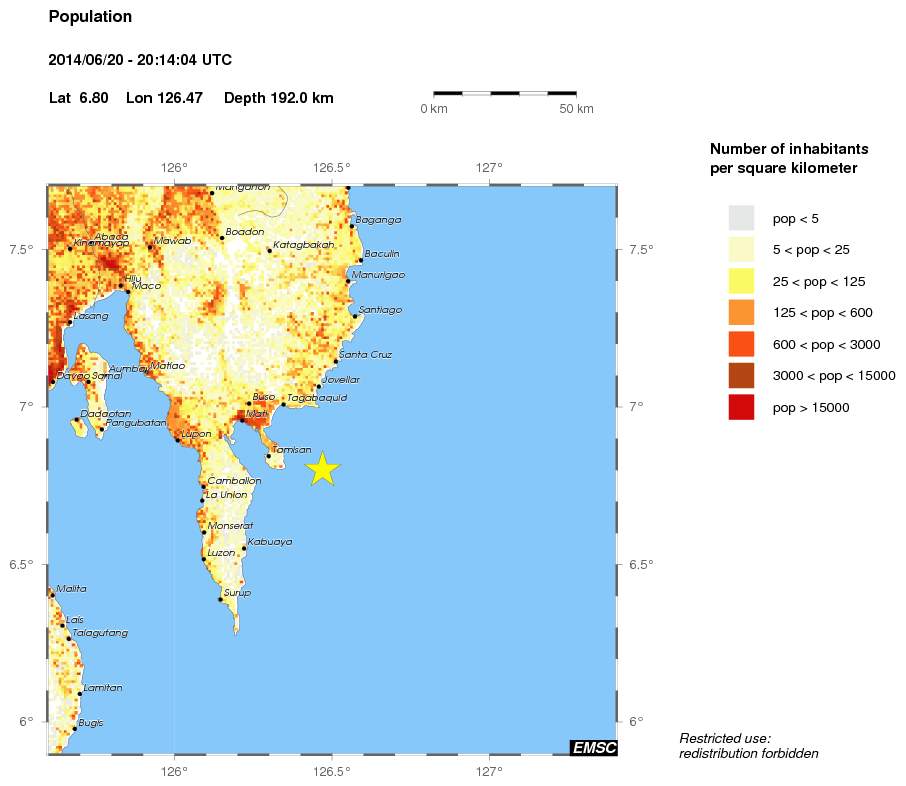Screen dimensions: 906x786
Task: Click the Depth 192.0 km label
Action: 279,98
